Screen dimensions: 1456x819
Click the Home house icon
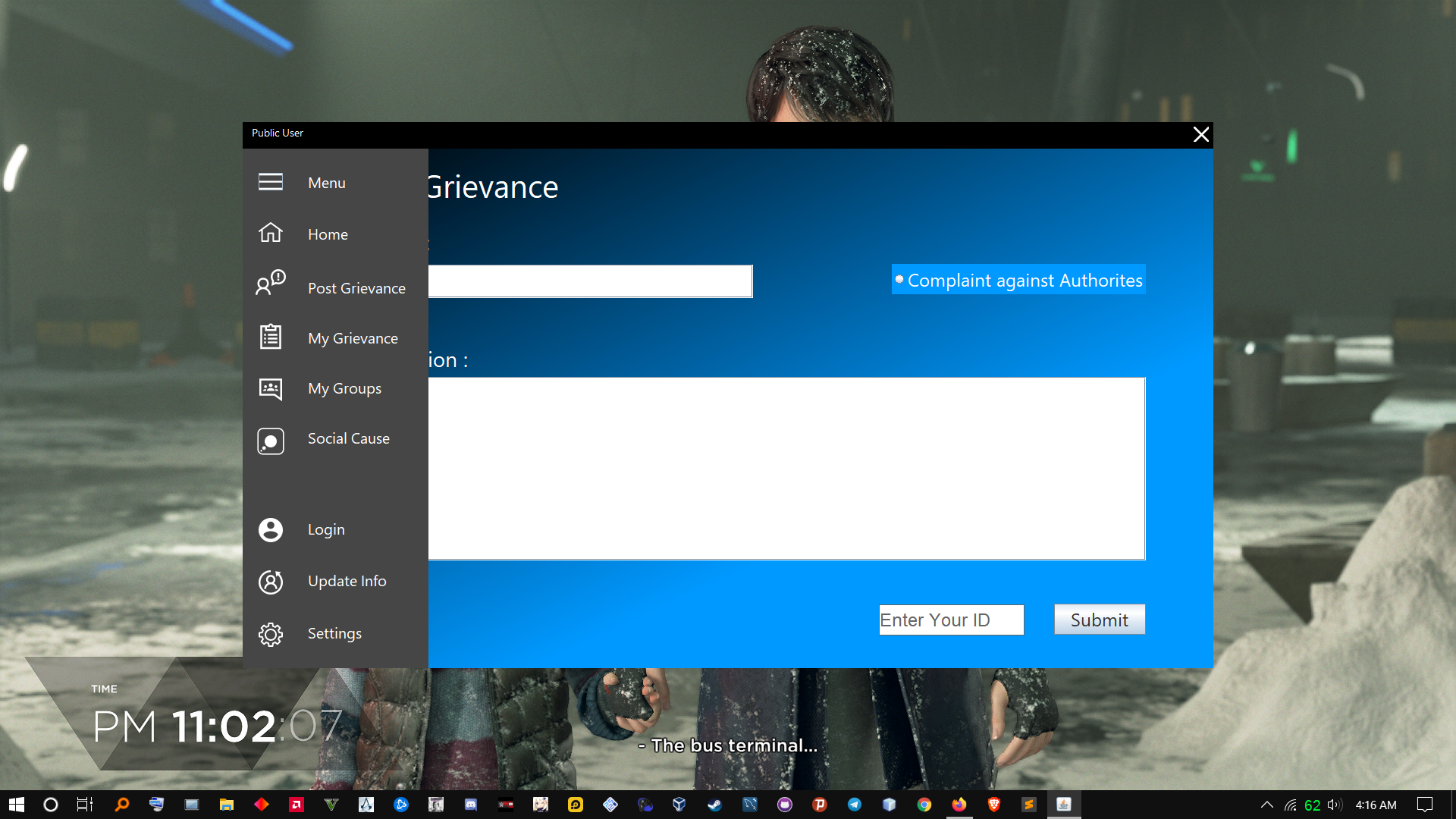pyautogui.click(x=271, y=233)
